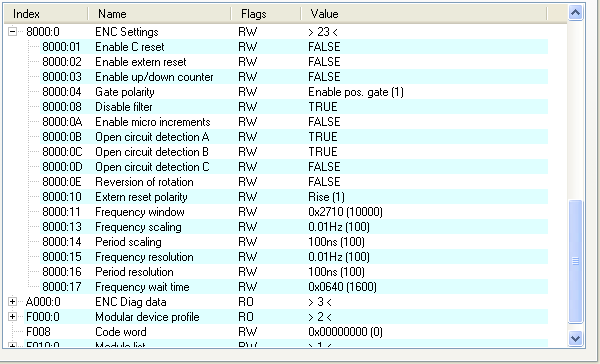Collapse the 8000:0 ENC Settings node

(x=12, y=32)
